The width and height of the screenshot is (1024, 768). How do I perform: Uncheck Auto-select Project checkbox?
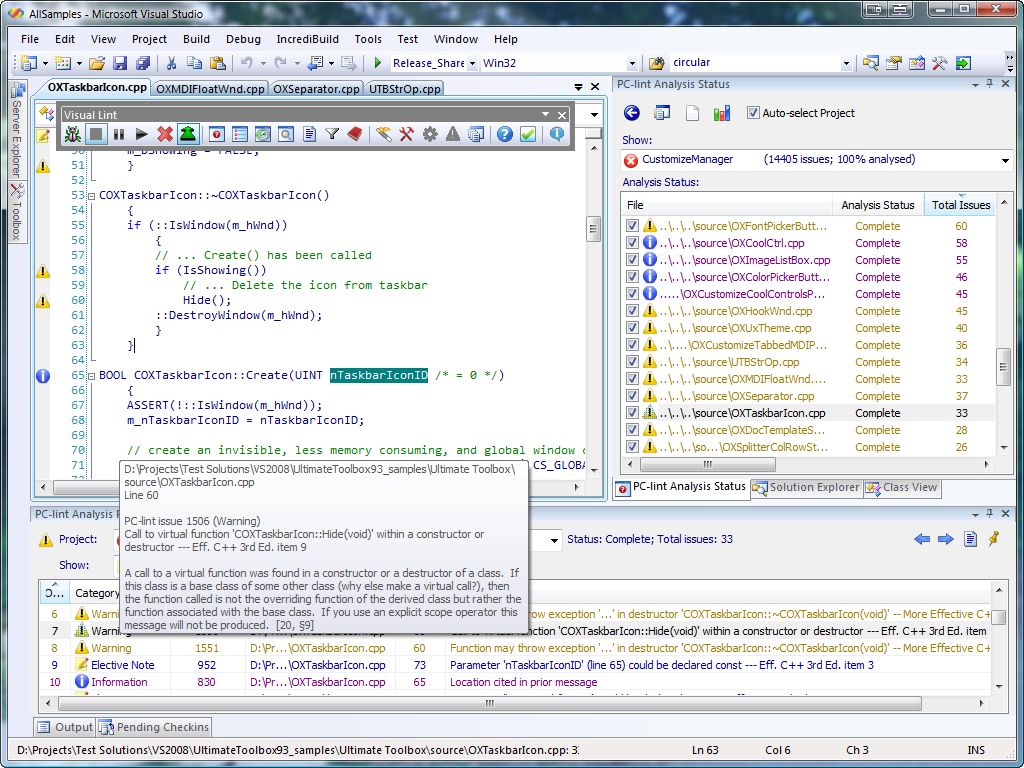point(753,113)
